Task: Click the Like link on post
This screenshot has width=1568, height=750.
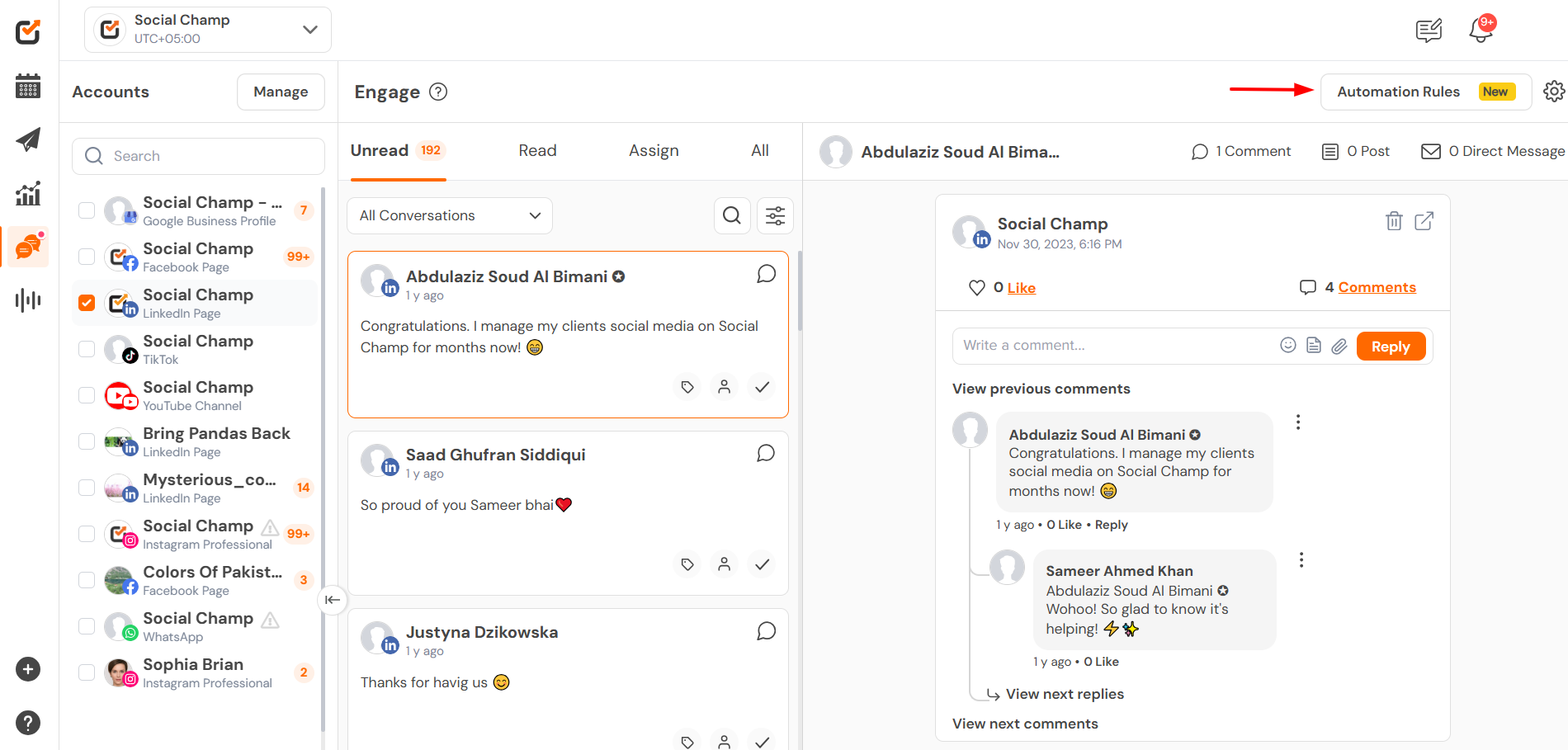Action: coord(1021,288)
